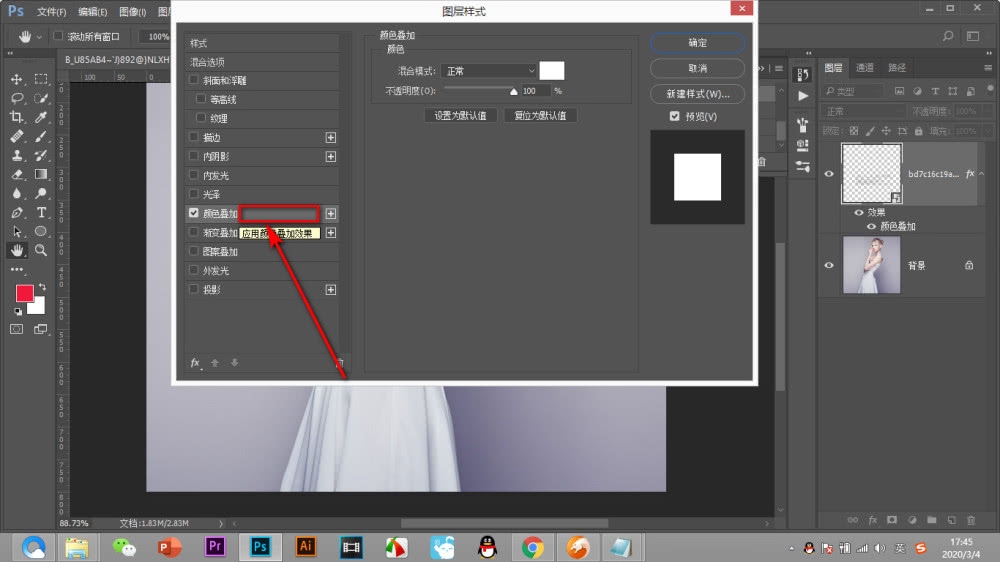Viewport: 1000px width, 562px height.
Task: Open the 混合模式 dropdown showing 正常
Action: coord(489,71)
